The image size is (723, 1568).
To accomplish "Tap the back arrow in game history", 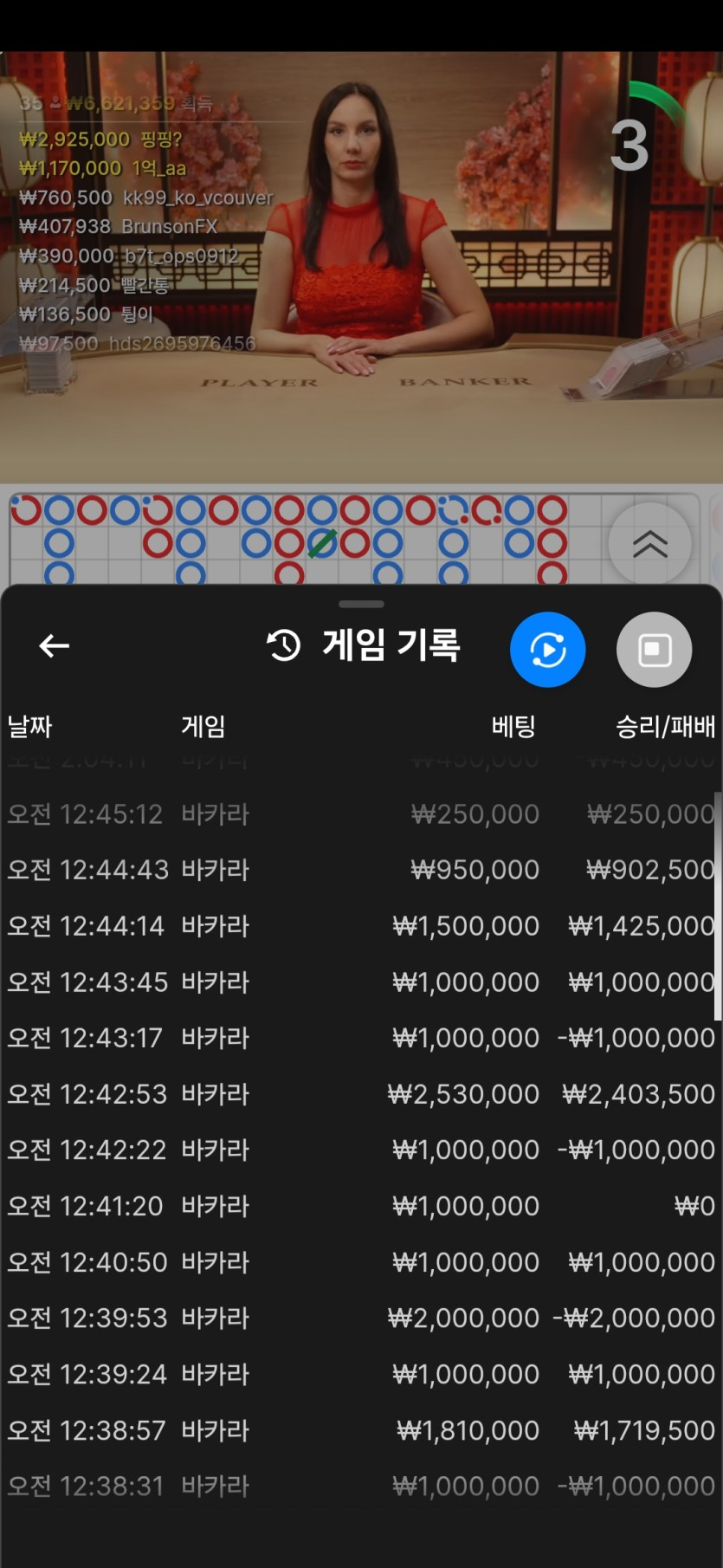I will [54, 645].
